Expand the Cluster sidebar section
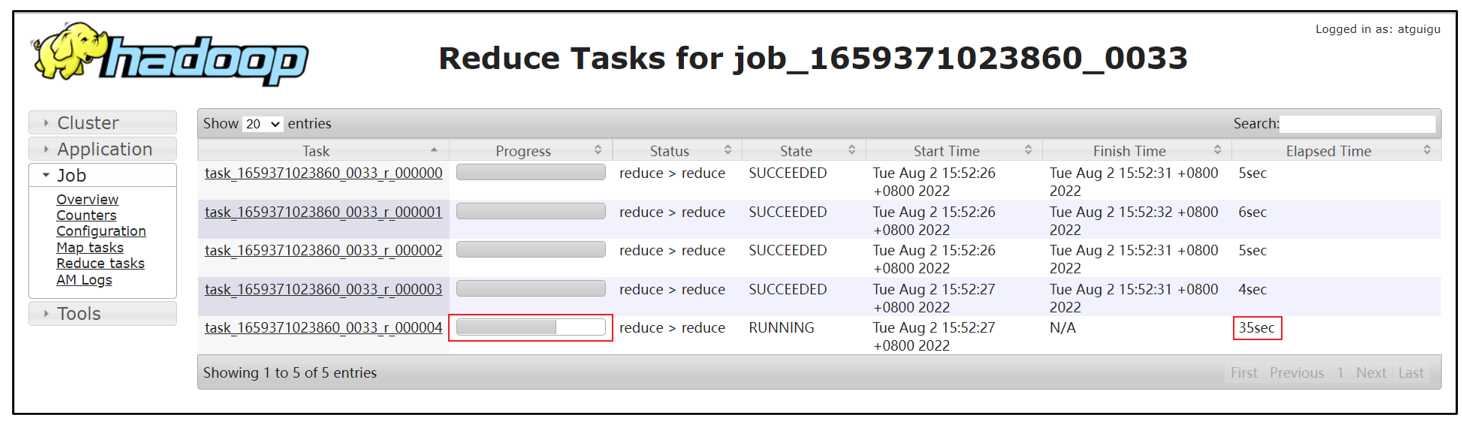The height and width of the screenshot is (422, 1462). coord(88,123)
